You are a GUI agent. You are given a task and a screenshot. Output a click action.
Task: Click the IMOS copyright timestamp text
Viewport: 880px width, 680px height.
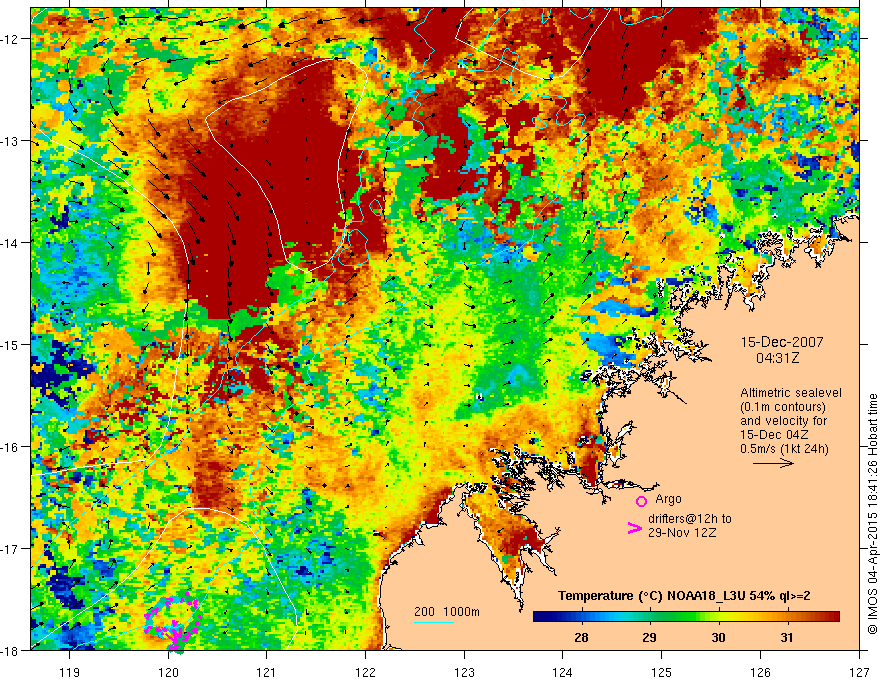click(872, 514)
